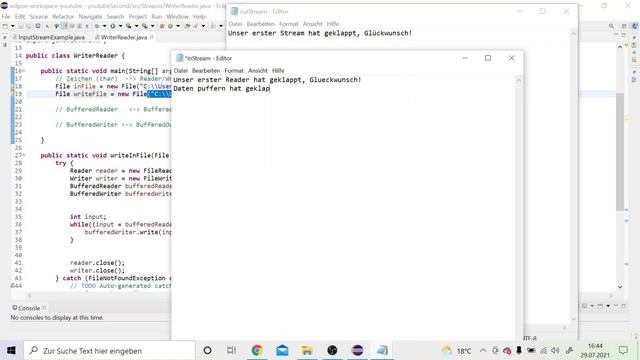Image resolution: width=640 pixels, height=360 pixels.
Task: Click the line "Unser erster Stream hat geklappt" in outStream
Action: coord(320,33)
